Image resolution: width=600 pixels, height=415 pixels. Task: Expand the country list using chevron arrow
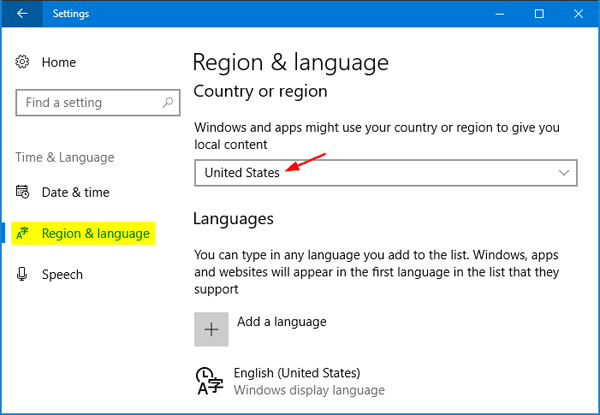pyautogui.click(x=562, y=173)
